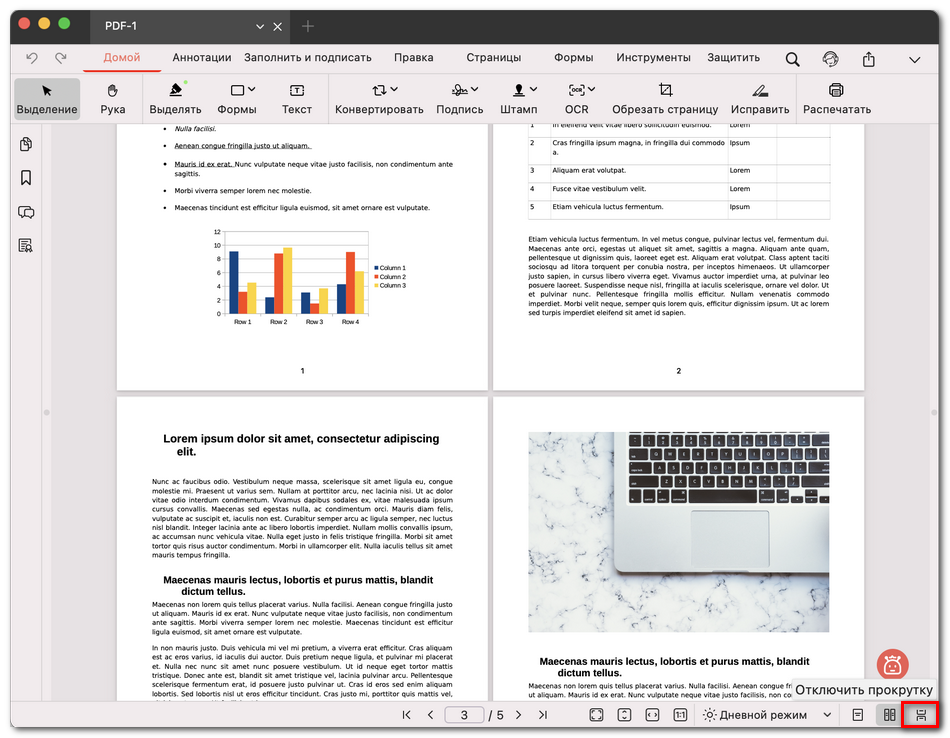Click the Конвертировать convert icon
The image size is (950, 738).
[x=379, y=90]
